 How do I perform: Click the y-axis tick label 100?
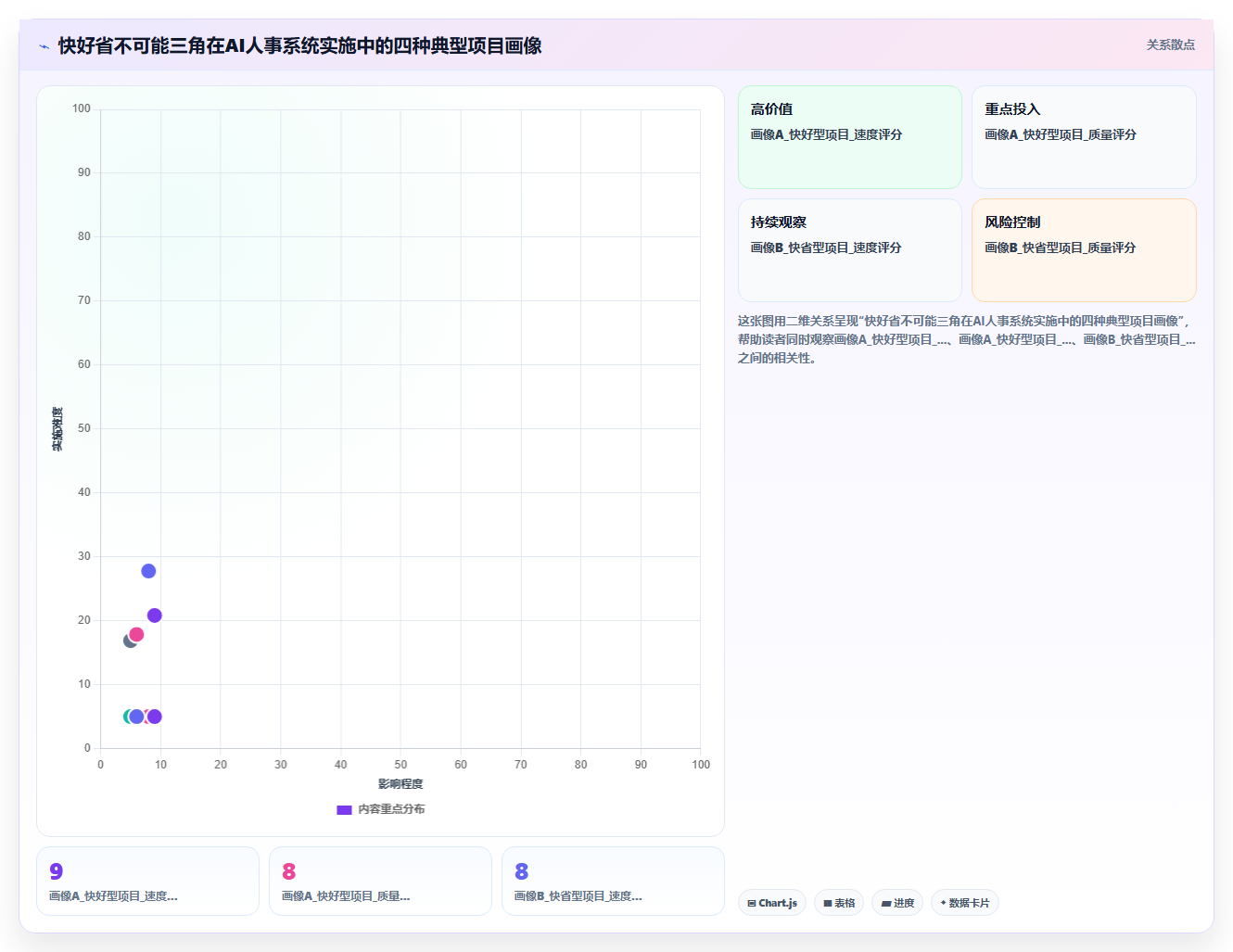(82, 108)
